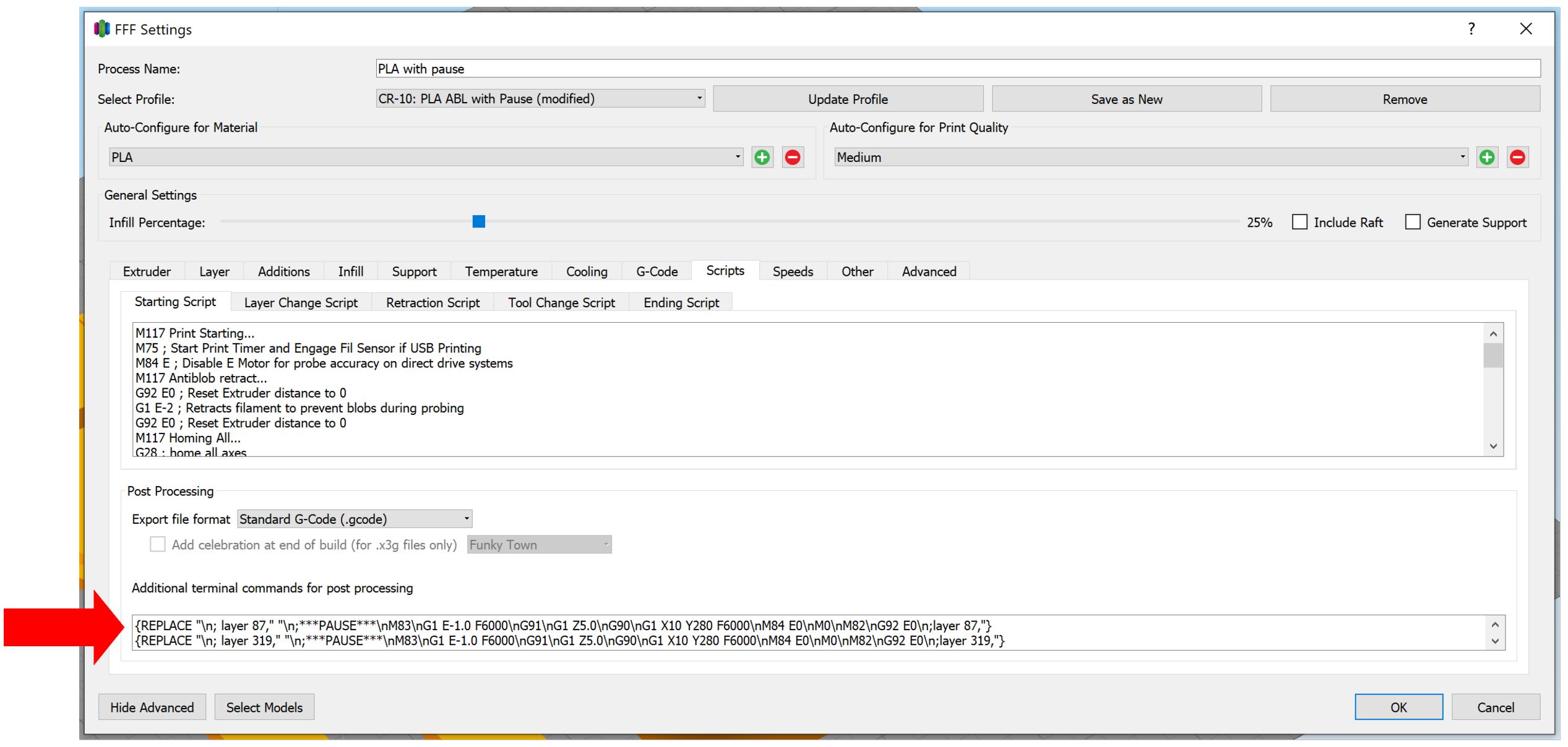Click red remove material minus icon
The height and width of the screenshot is (747, 1568).
coord(793,157)
